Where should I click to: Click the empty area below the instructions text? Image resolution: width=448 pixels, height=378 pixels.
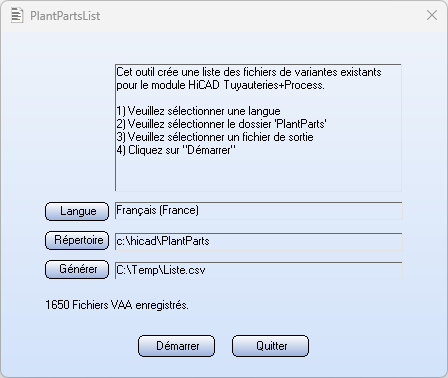[x=258, y=173]
